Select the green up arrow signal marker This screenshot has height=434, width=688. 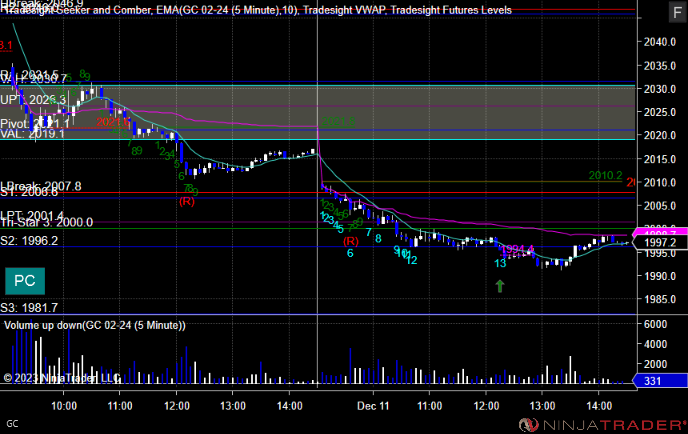pos(500,286)
